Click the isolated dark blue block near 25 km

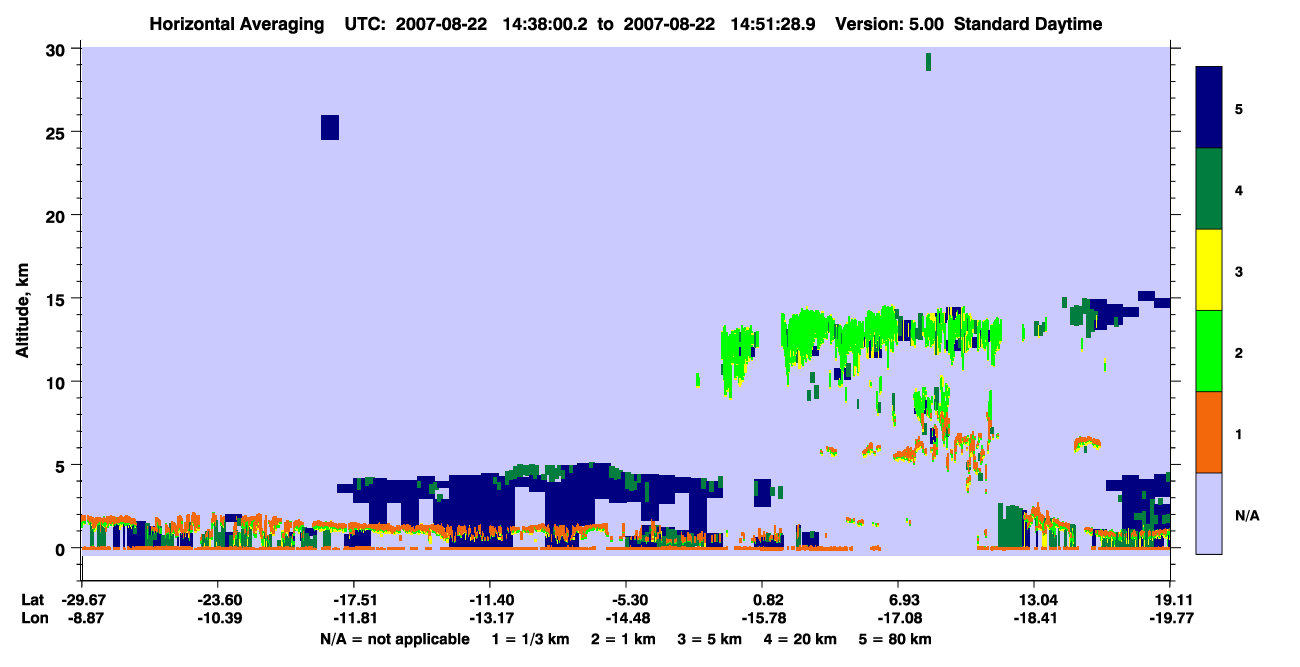point(330,127)
